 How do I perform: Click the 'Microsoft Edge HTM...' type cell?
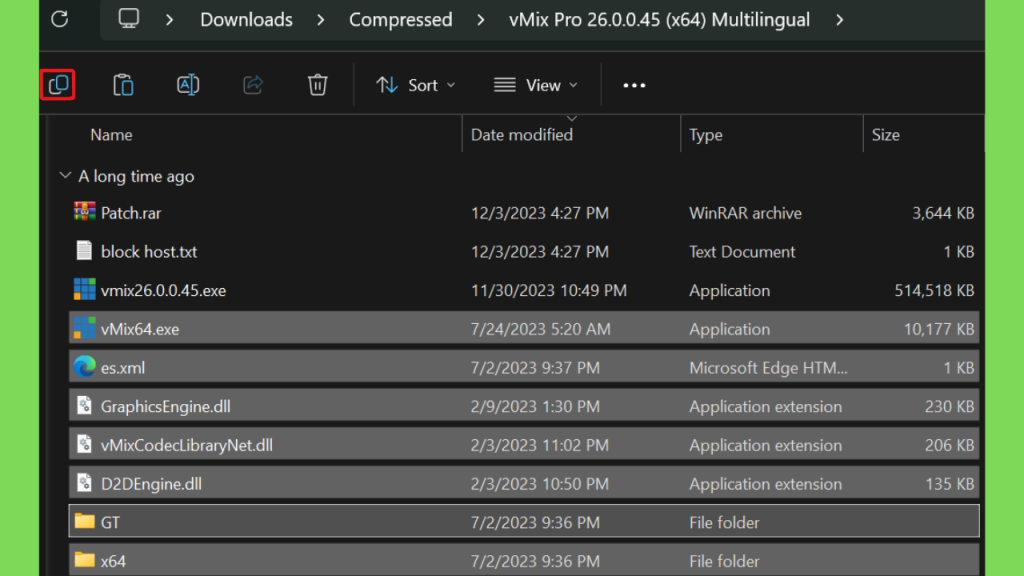768,368
